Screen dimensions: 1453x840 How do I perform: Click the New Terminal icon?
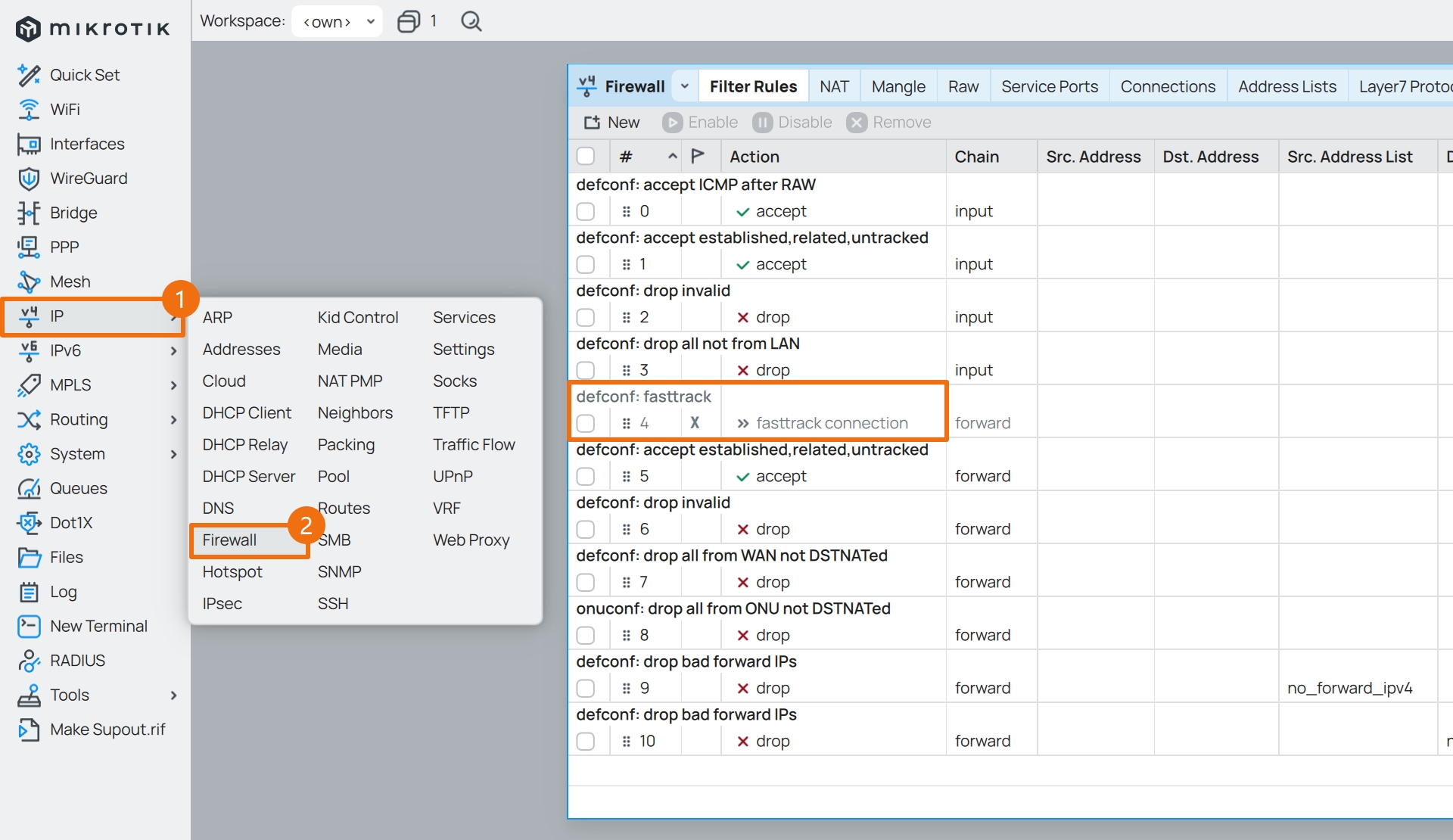[29, 626]
